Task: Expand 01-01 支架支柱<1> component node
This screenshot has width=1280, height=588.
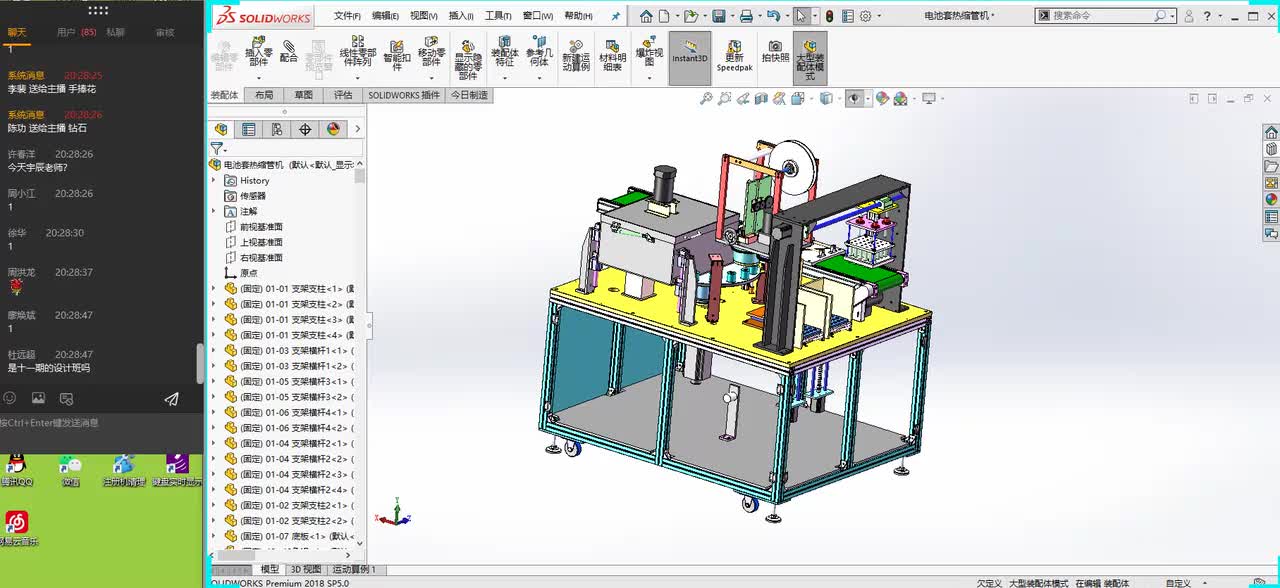Action: 214,289
